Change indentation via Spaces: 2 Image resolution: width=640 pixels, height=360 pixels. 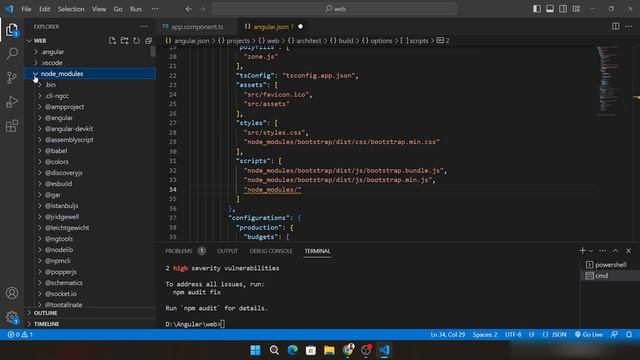point(485,335)
